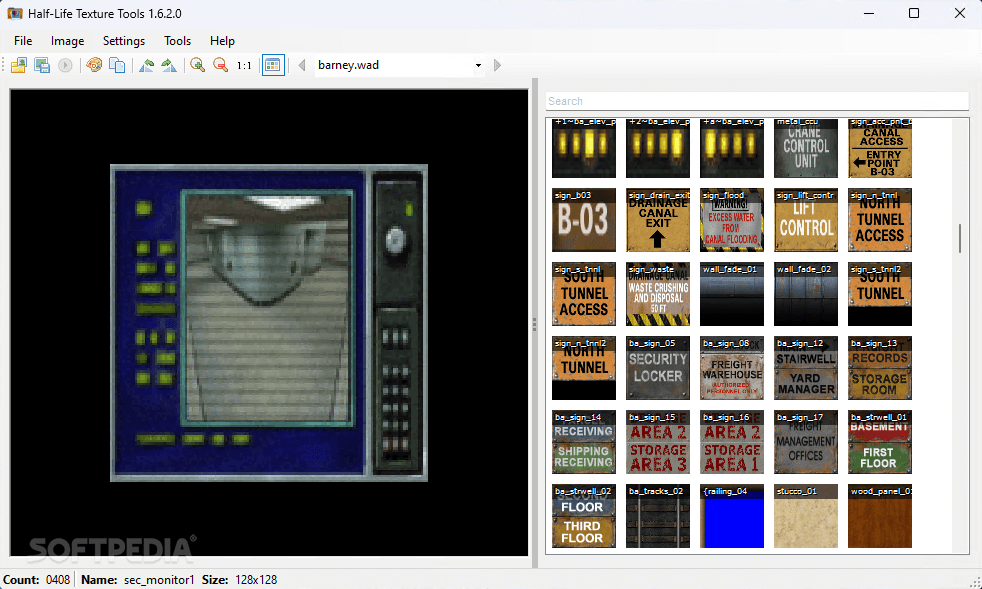Select the ba_sign_08 Freight Warehouse thumbnail
Viewport: 982px width, 589px height.
(x=731, y=368)
